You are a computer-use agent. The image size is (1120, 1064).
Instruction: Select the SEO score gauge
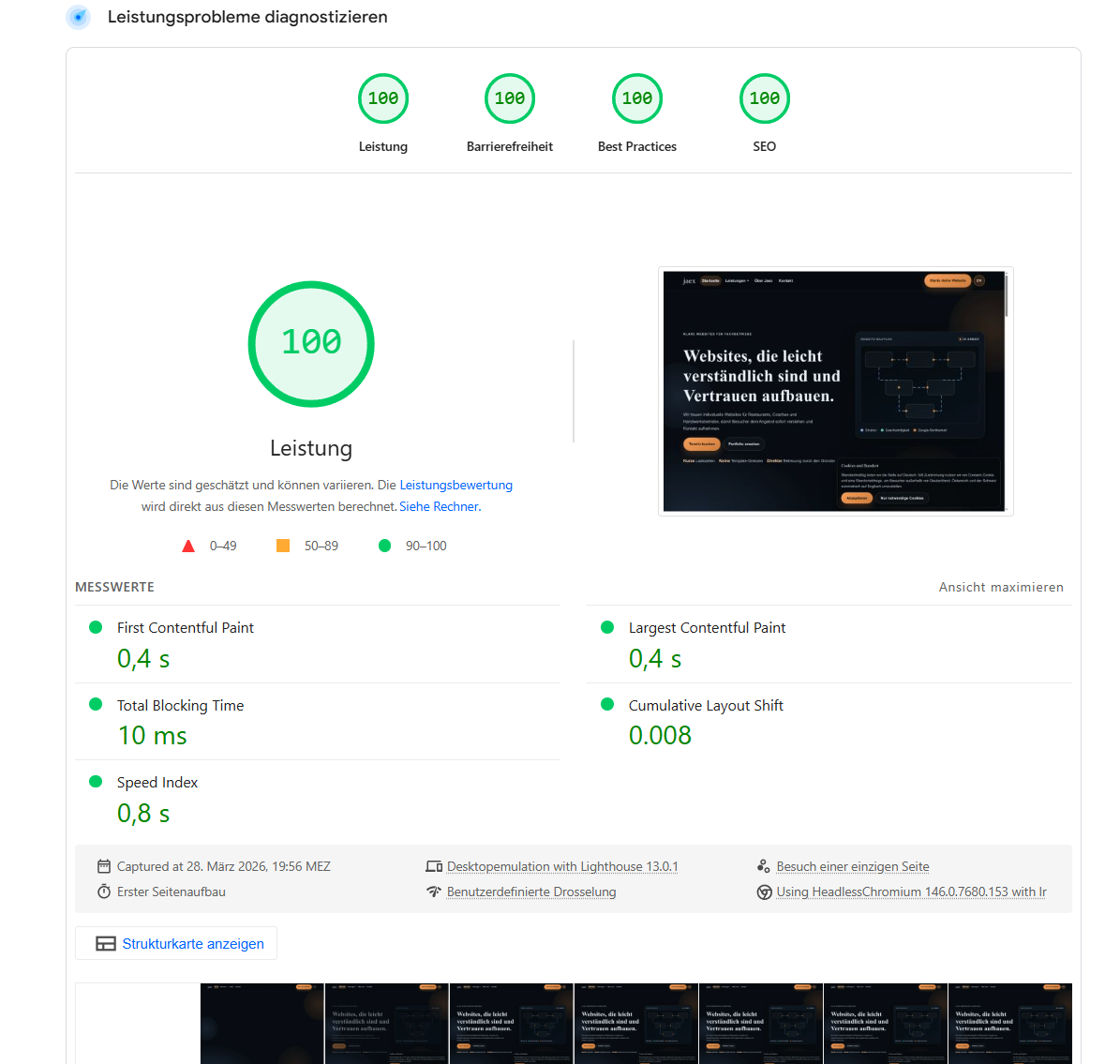(764, 97)
